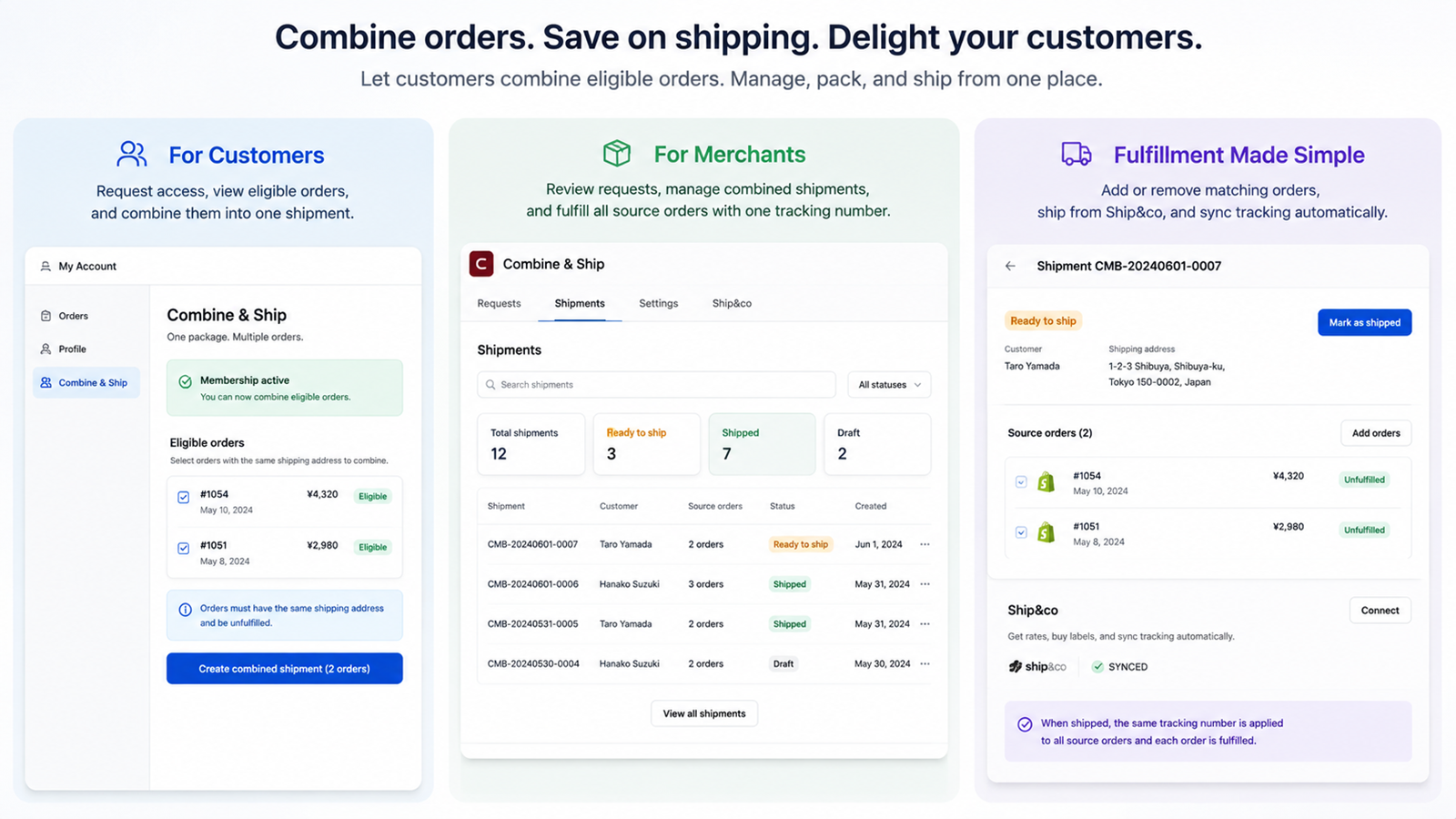Toggle source order #1054 checkbox in shipment

pos(1021,482)
